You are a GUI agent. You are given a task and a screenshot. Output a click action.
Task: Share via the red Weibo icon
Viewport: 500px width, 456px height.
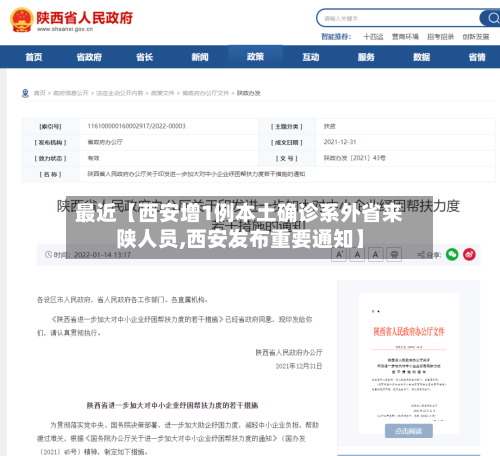tap(469, 255)
